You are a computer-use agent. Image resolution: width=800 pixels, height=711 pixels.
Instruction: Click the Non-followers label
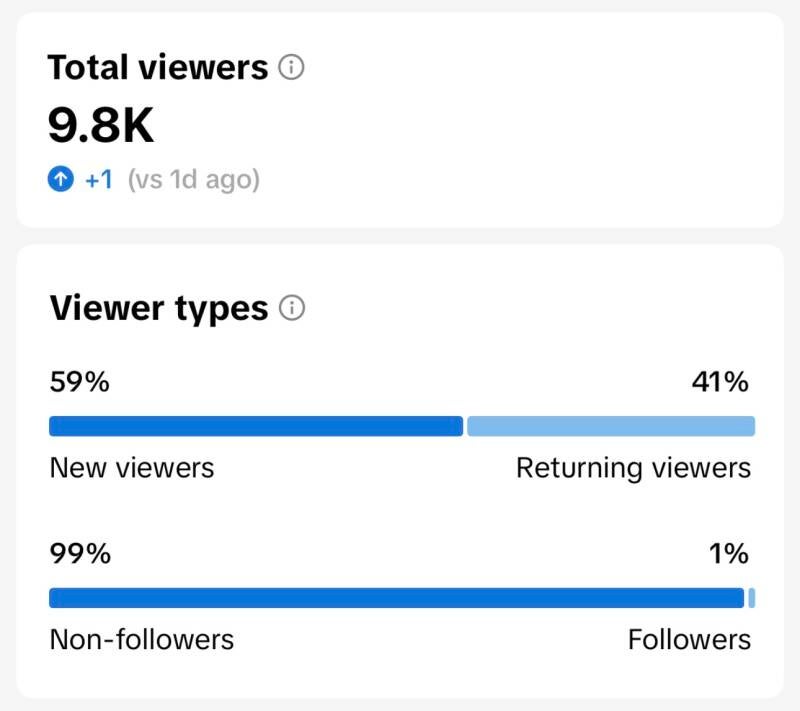click(x=141, y=640)
